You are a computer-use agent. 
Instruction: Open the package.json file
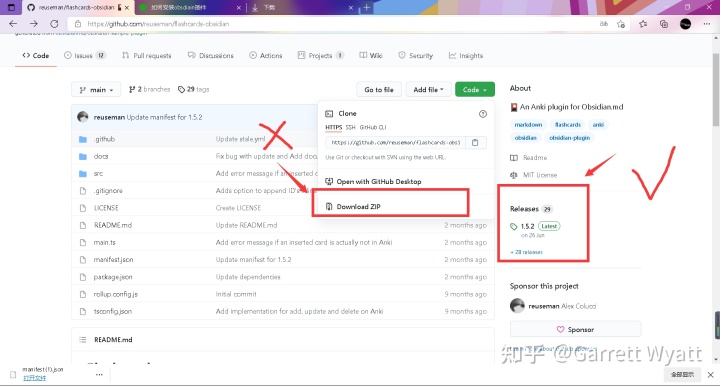click(113, 277)
